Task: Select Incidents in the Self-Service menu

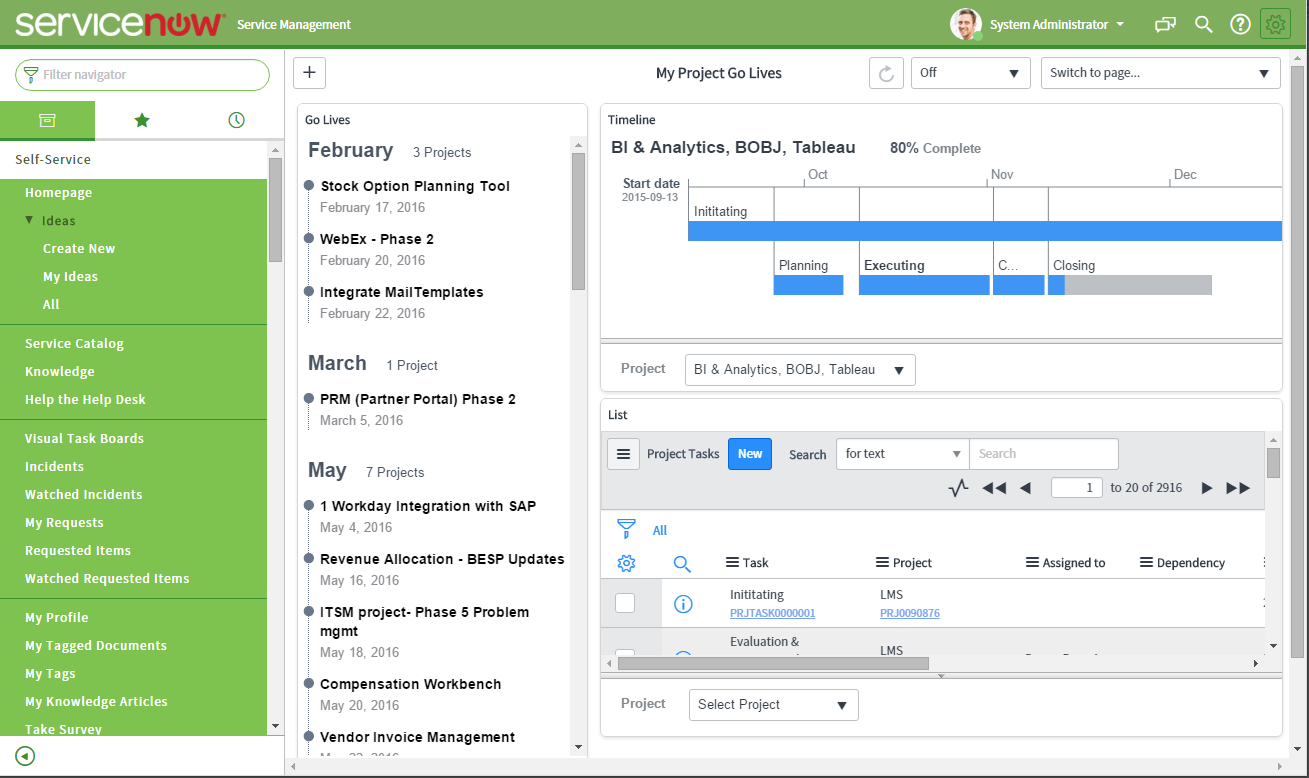Action: pyautogui.click(x=54, y=466)
